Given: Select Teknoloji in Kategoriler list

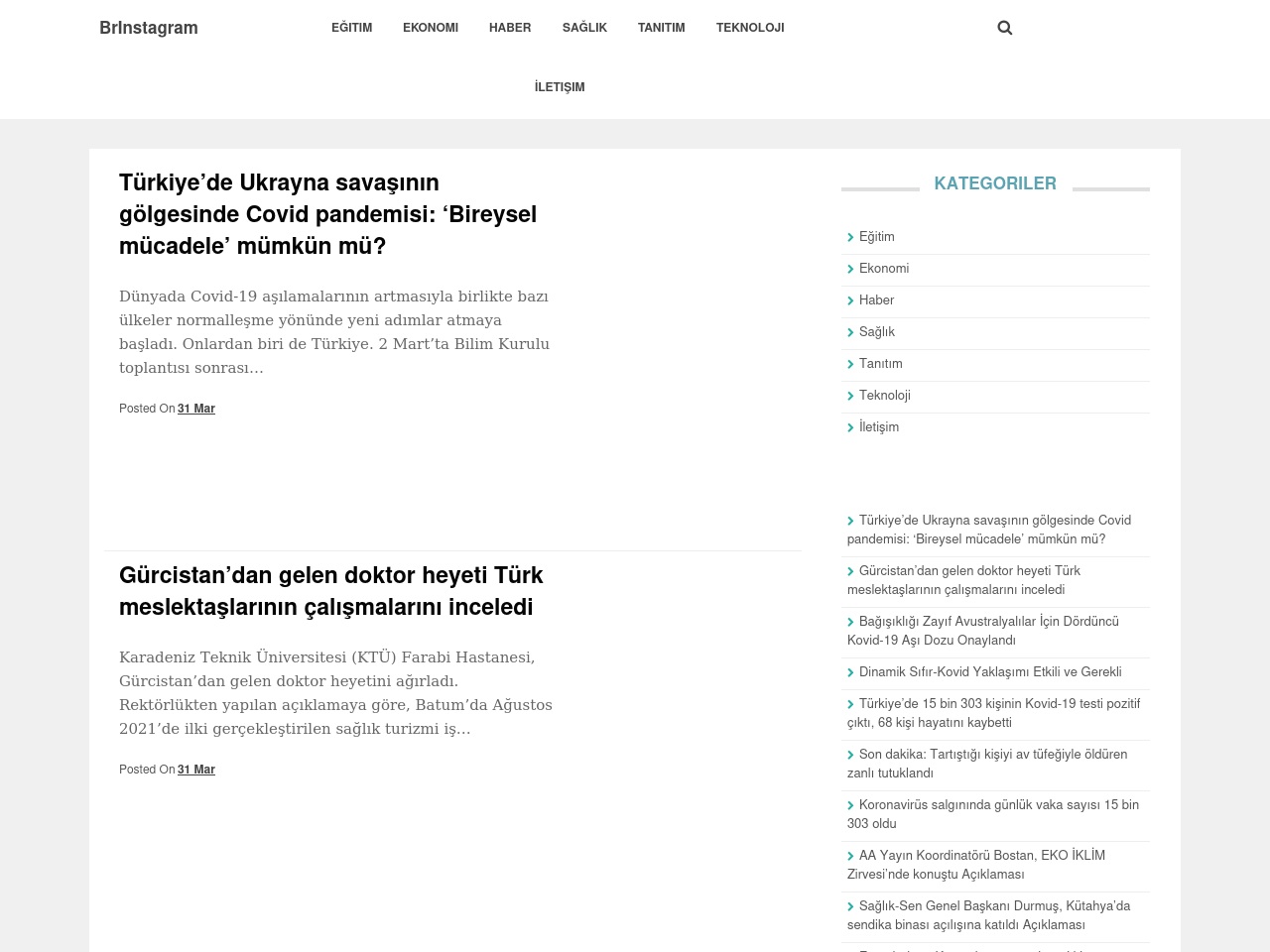Looking at the screenshot, I should coord(885,396).
